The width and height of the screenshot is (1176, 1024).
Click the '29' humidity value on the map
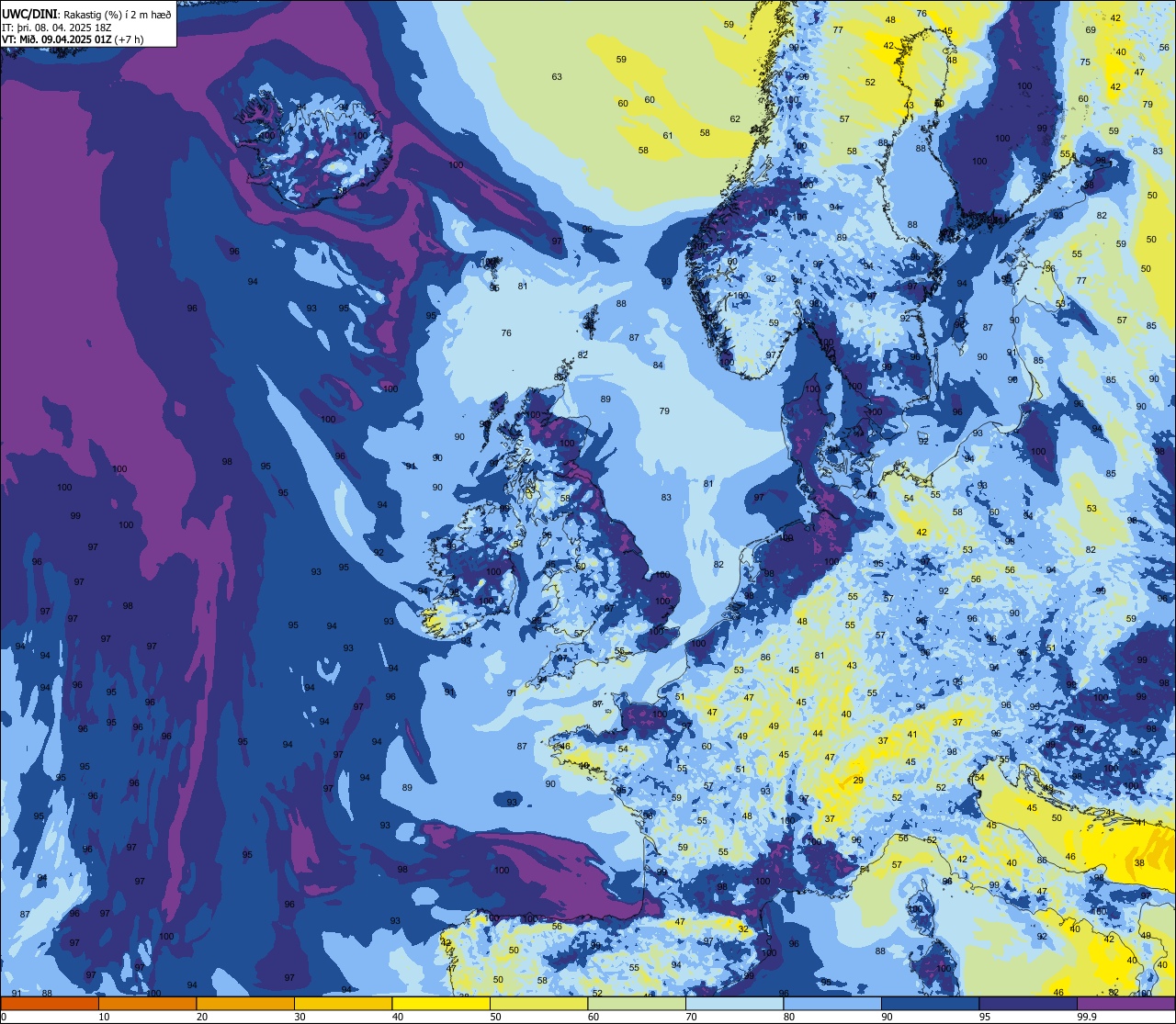click(x=858, y=781)
